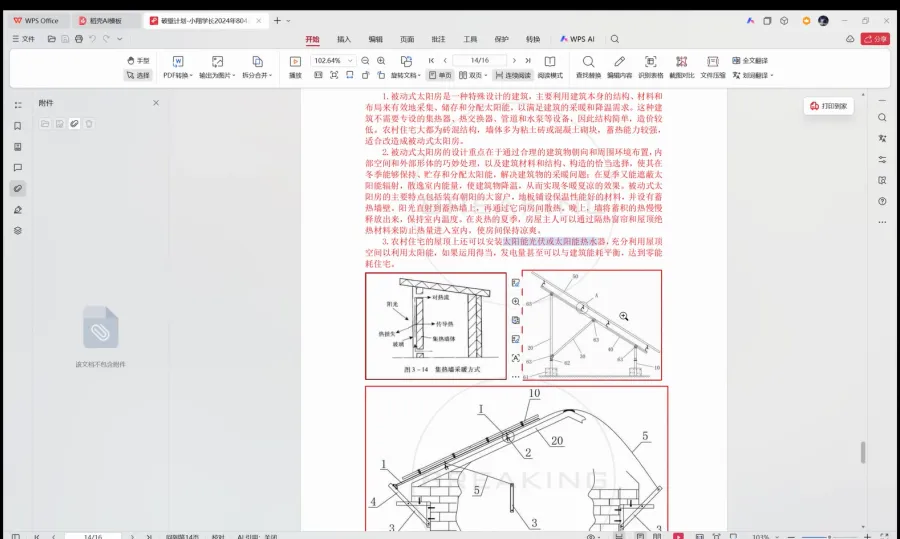
Task: Expand quick access toolbar chevron
Action: 119,39
